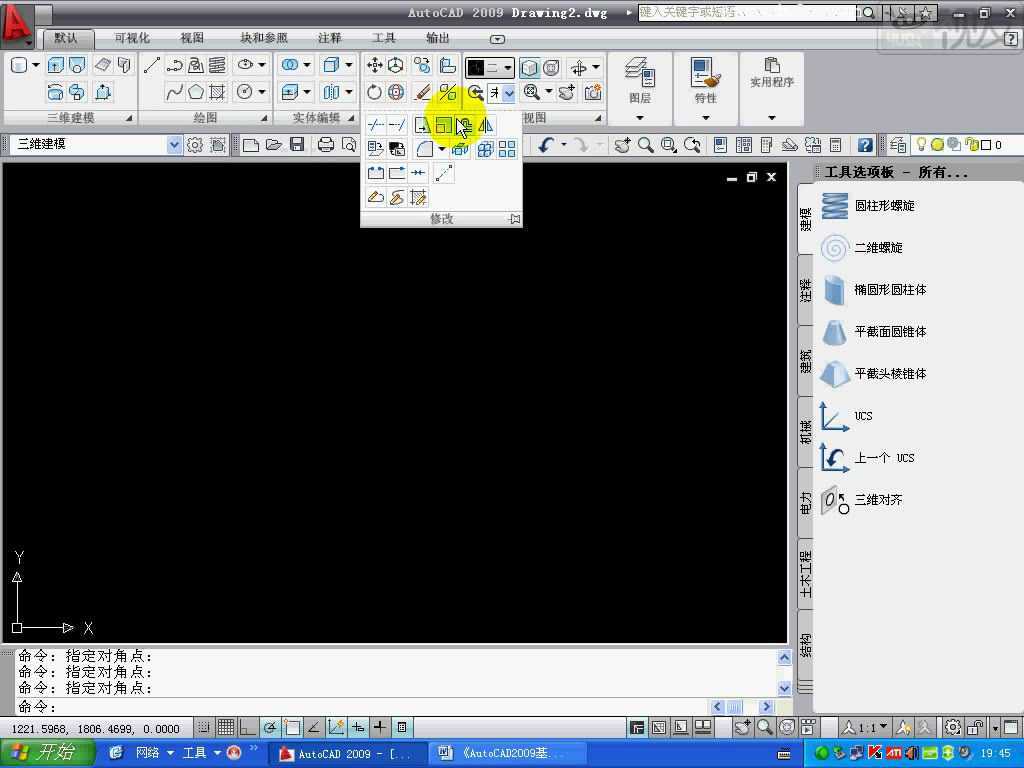Click the Trim tool in Modify flyout
This screenshot has width=1024, height=768.
coord(376,125)
